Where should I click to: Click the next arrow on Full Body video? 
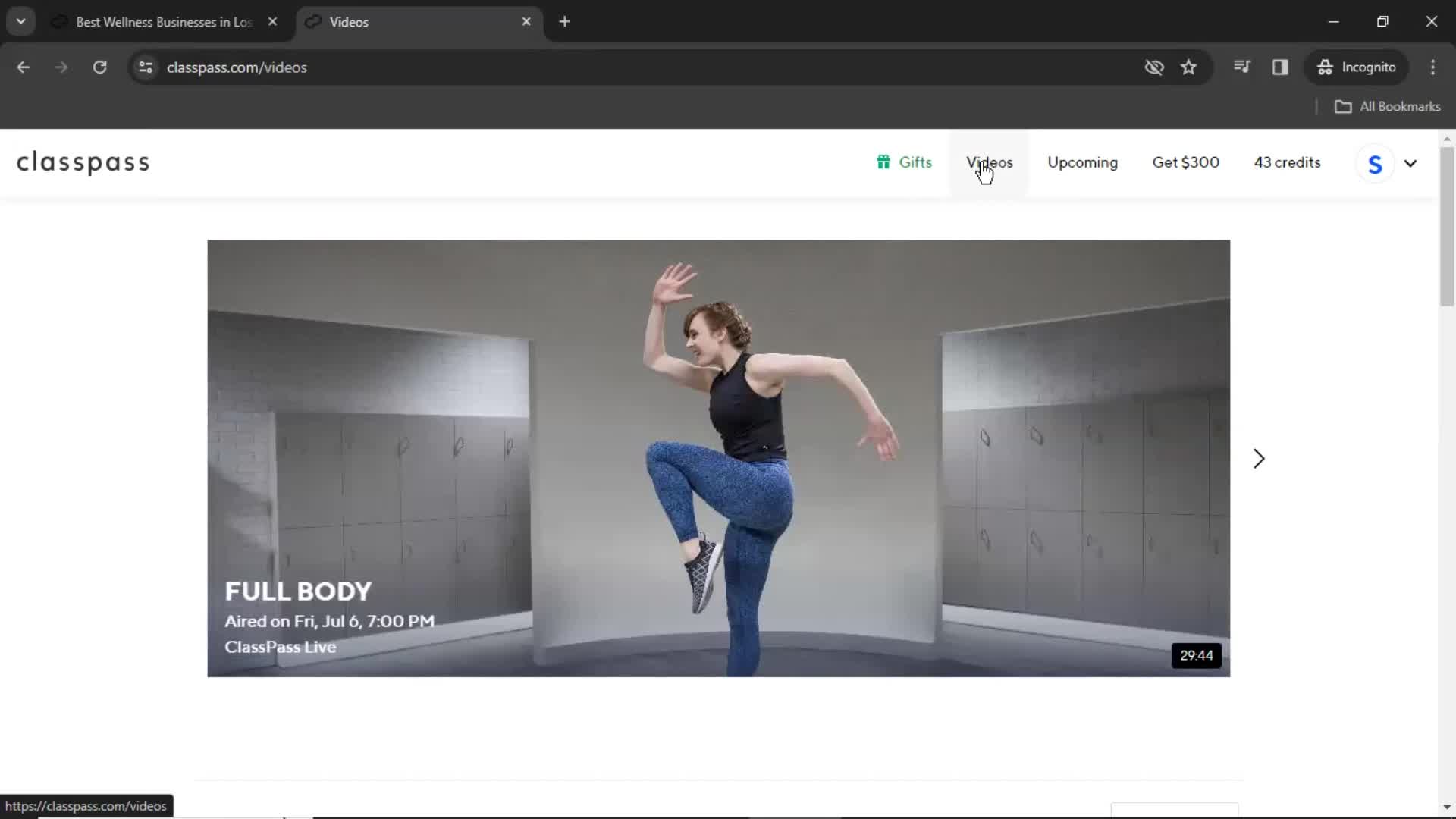[x=1259, y=458]
